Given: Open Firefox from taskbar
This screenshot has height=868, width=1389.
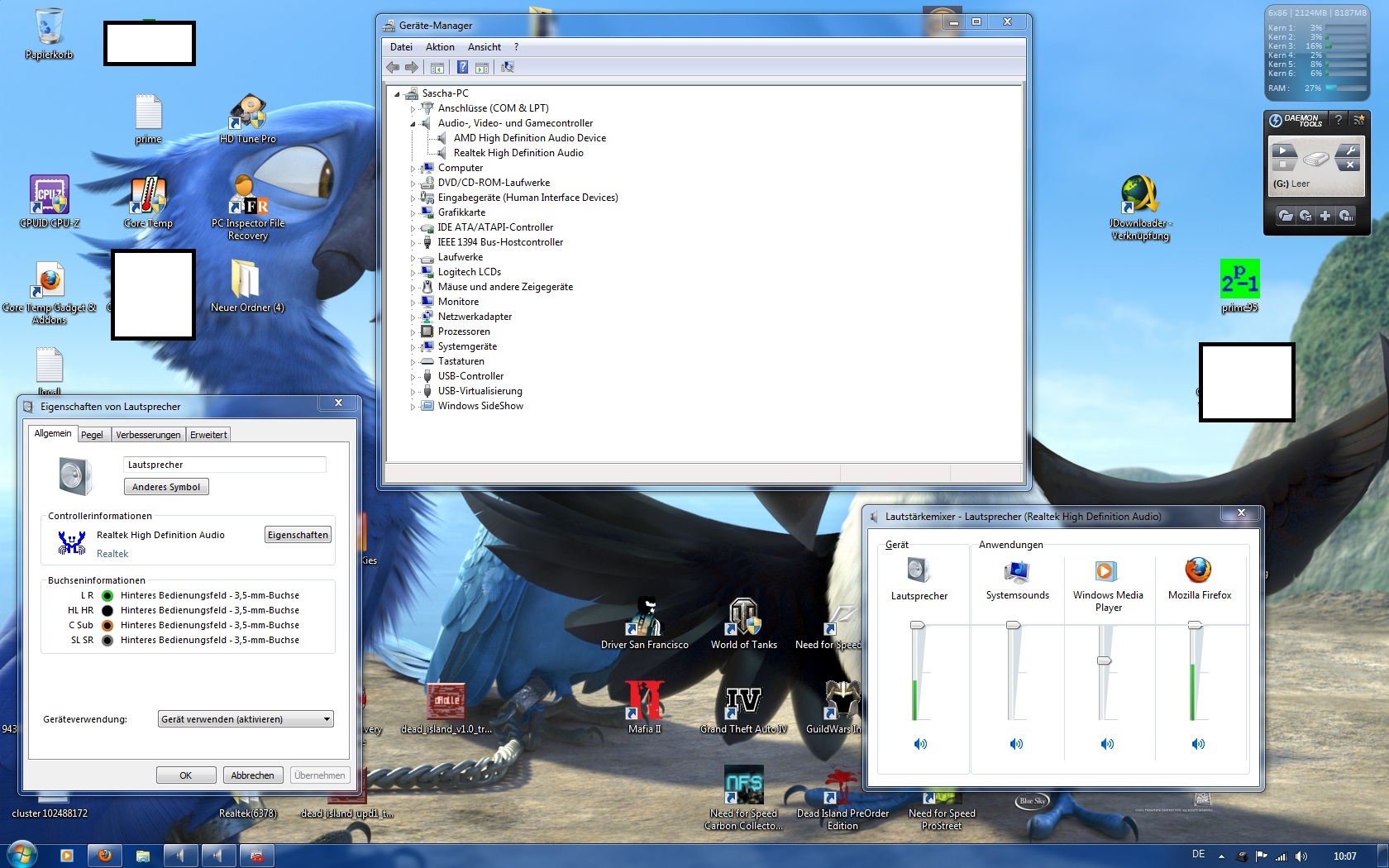Looking at the screenshot, I should (x=105, y=856).
